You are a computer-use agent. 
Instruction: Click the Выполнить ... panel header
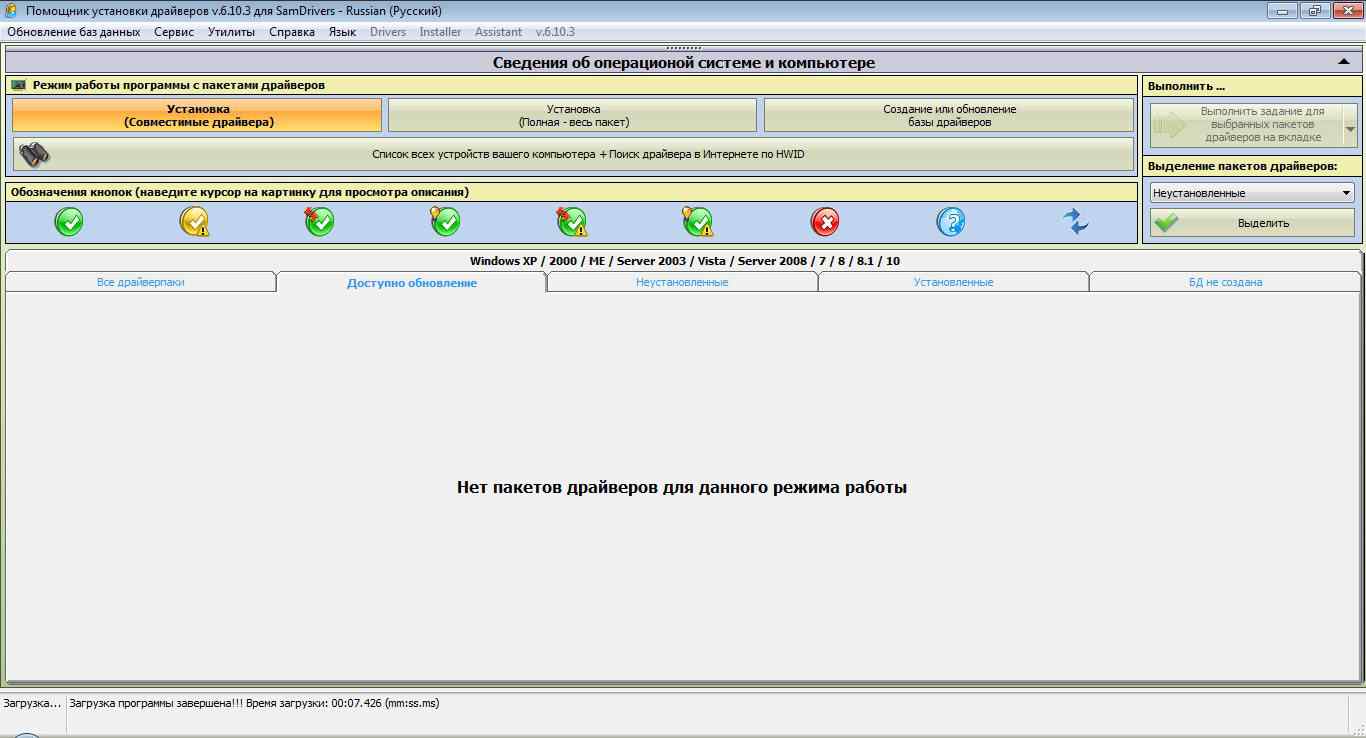[1252, 86]
